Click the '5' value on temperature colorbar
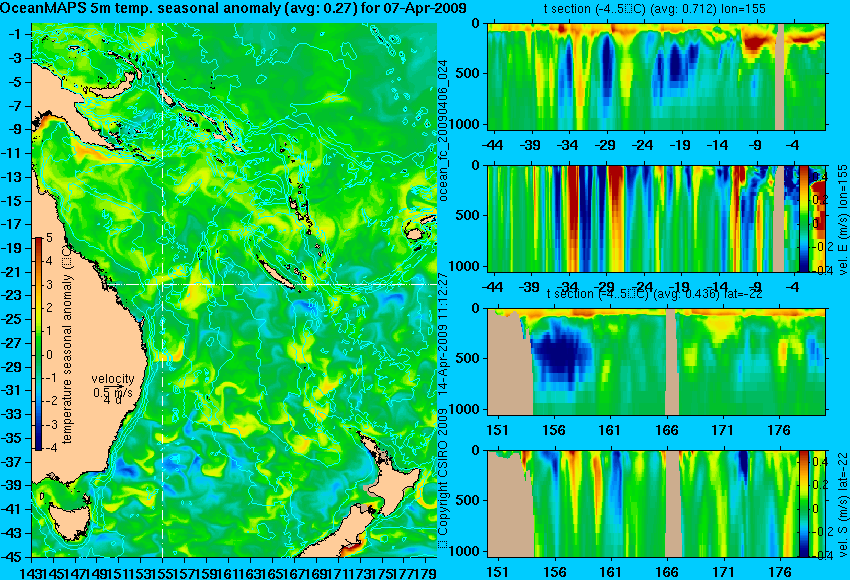 (x=49, y=238)
